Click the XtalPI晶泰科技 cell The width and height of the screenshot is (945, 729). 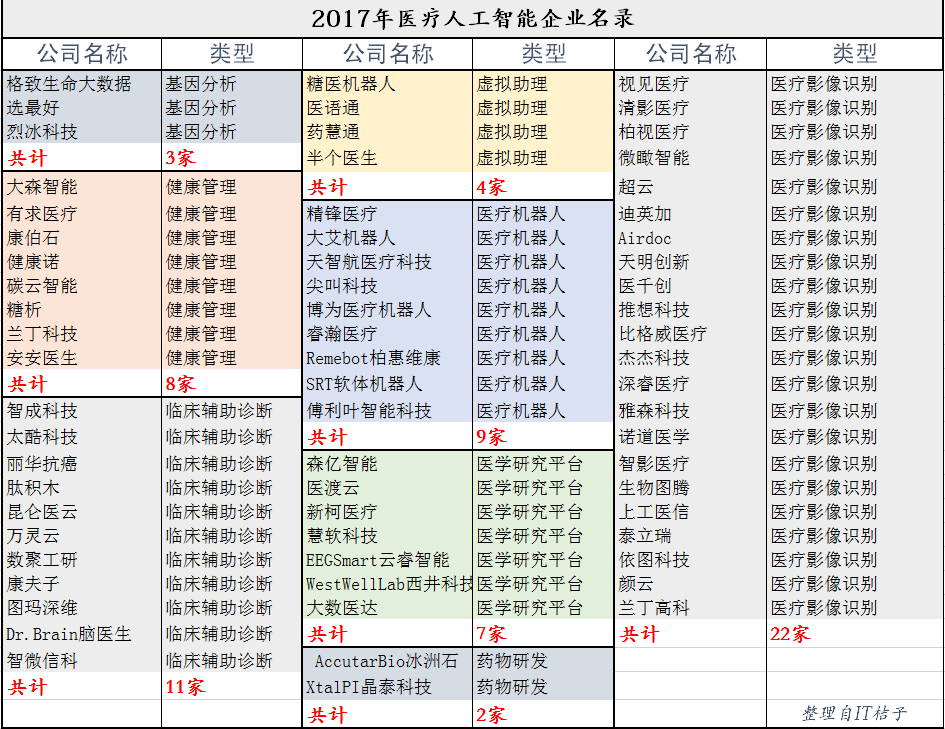(369, 687)
